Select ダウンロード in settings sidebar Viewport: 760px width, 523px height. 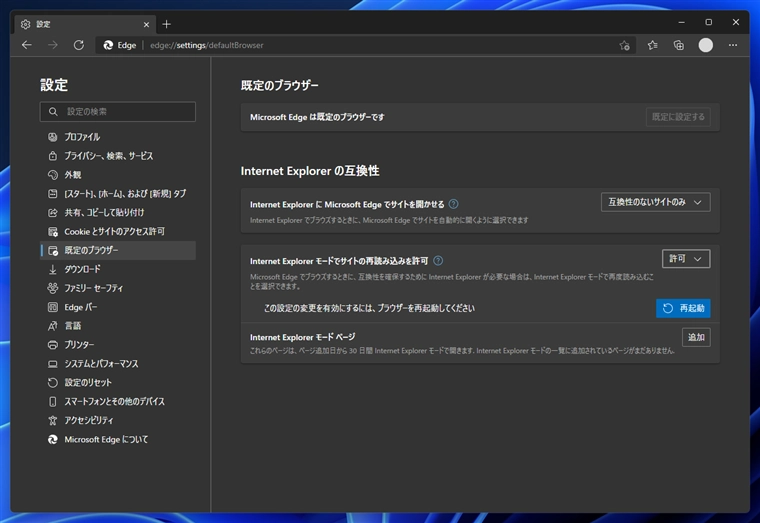82,269
